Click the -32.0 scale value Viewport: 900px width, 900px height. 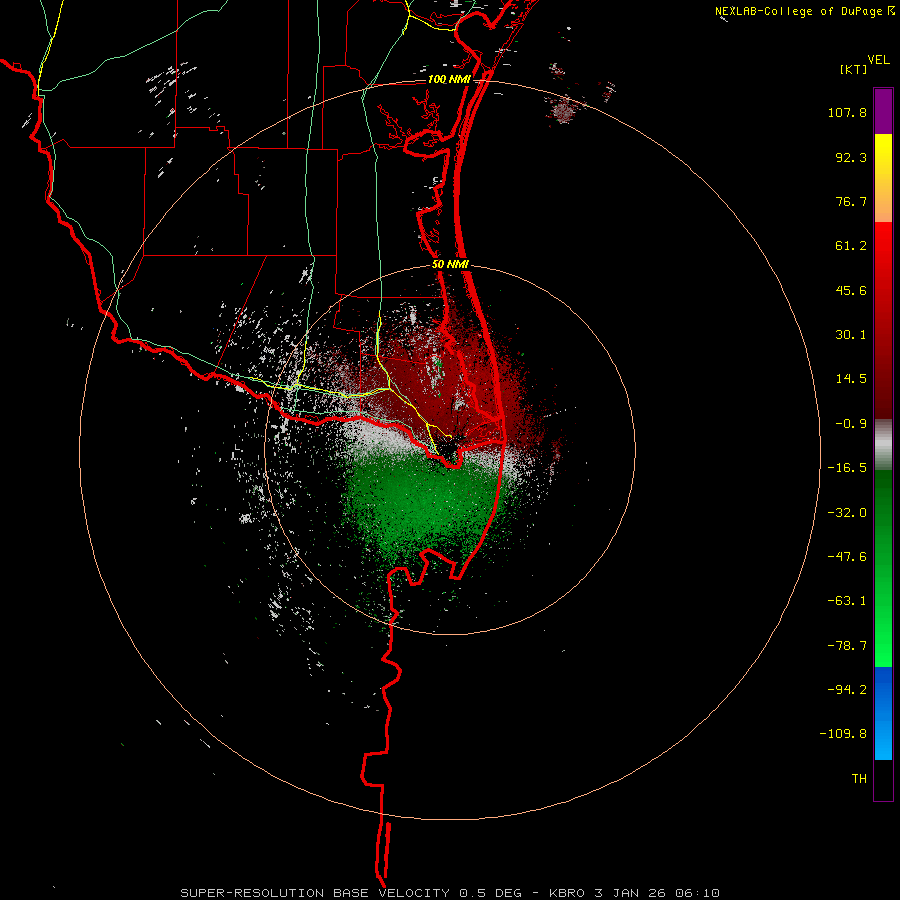[x=847, y=513]
